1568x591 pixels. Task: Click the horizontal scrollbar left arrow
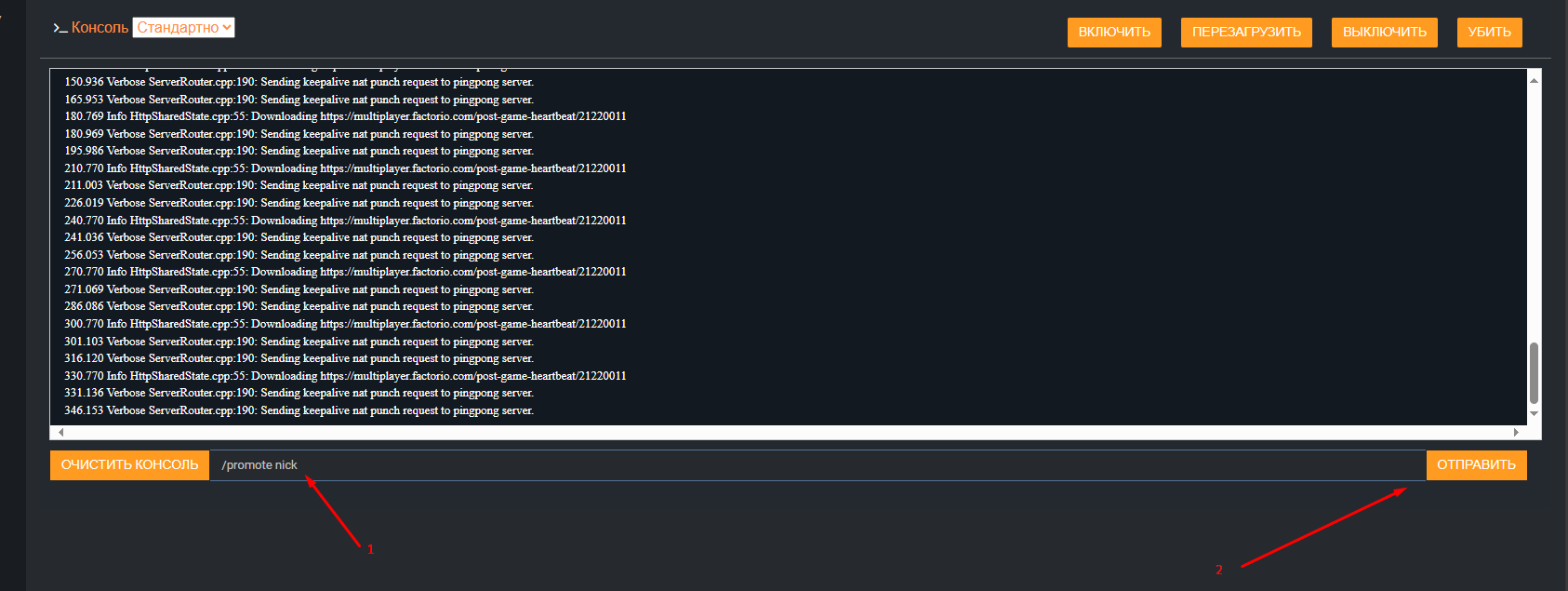[x=61, y=432]
